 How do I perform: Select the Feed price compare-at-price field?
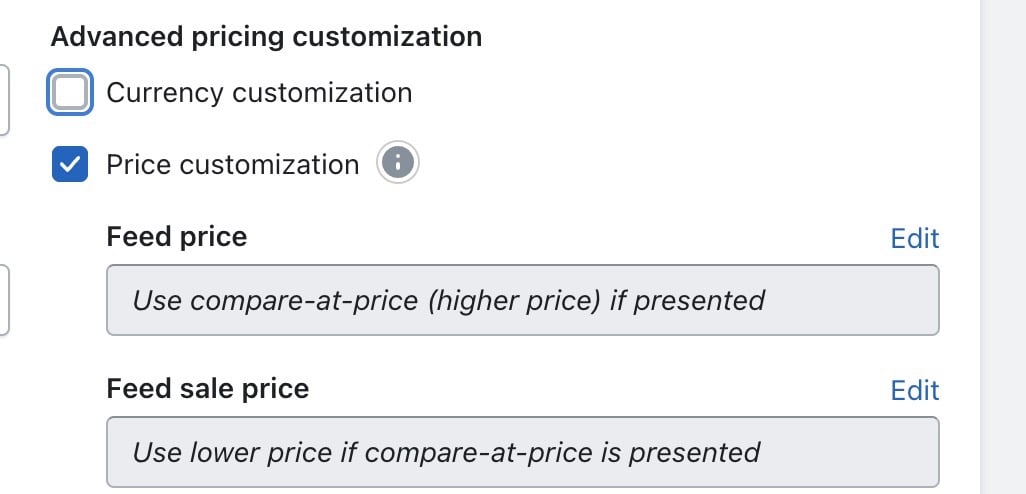point(523,300)
